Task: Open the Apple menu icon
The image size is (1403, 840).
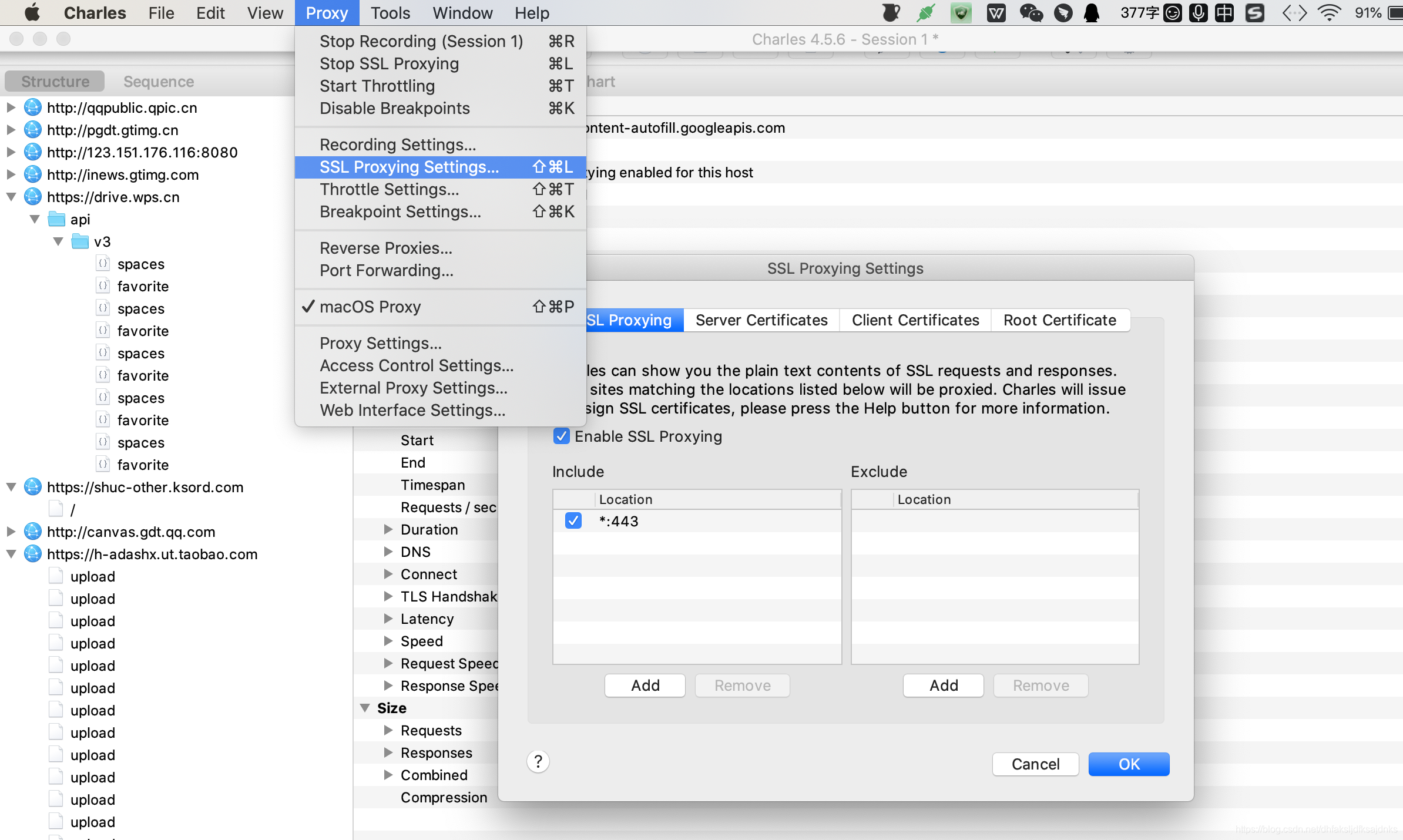Action: 32,13
